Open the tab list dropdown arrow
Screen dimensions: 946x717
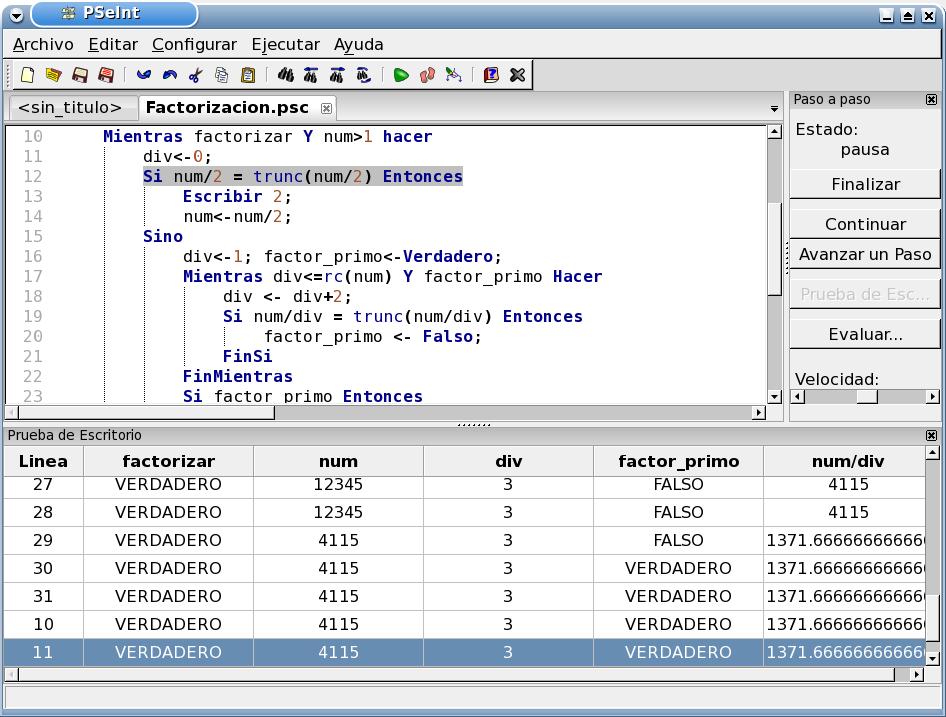click(774, 109)
